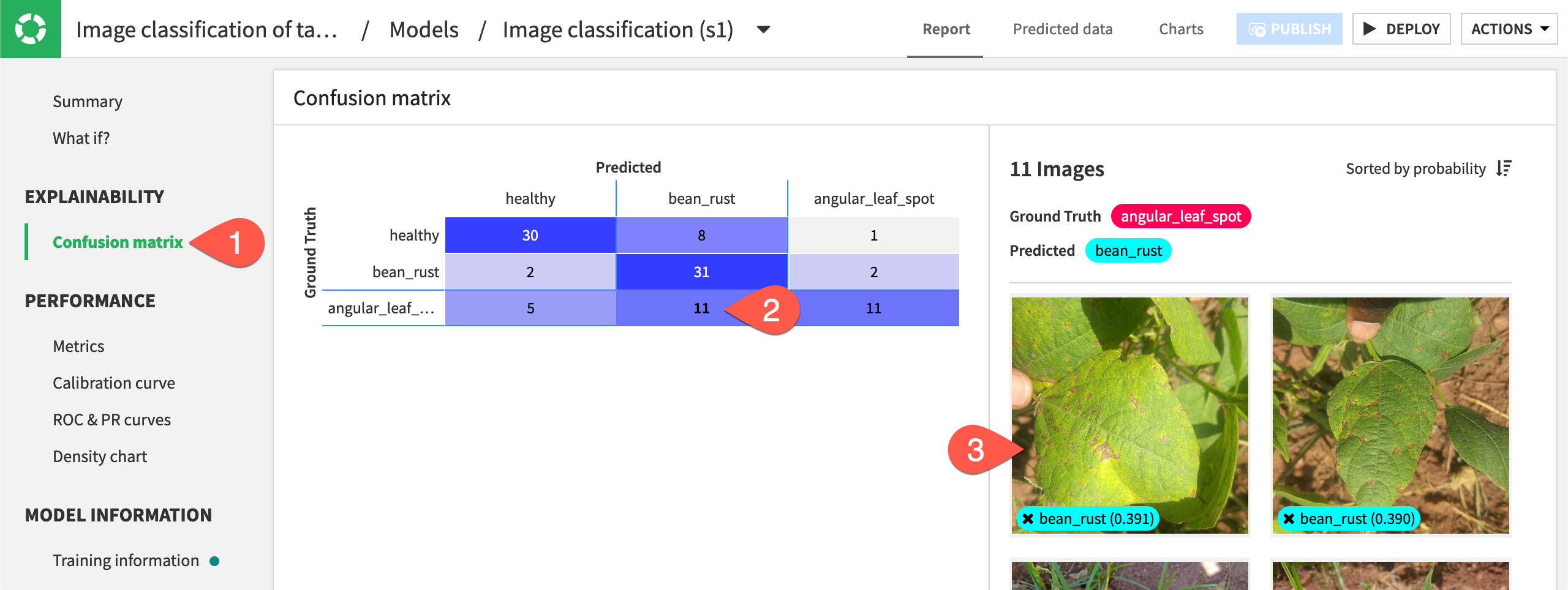The image size is (1568, 590).
Task: Select the Report tab
Action: pyautogui.click(x=945, y=29)
